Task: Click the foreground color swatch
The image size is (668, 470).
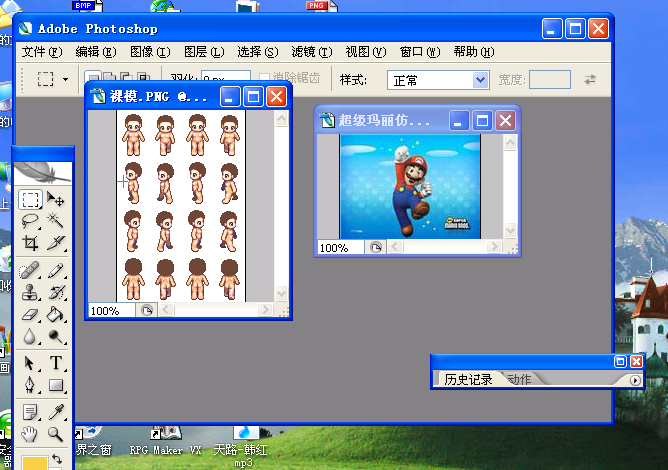Action: 35,463
